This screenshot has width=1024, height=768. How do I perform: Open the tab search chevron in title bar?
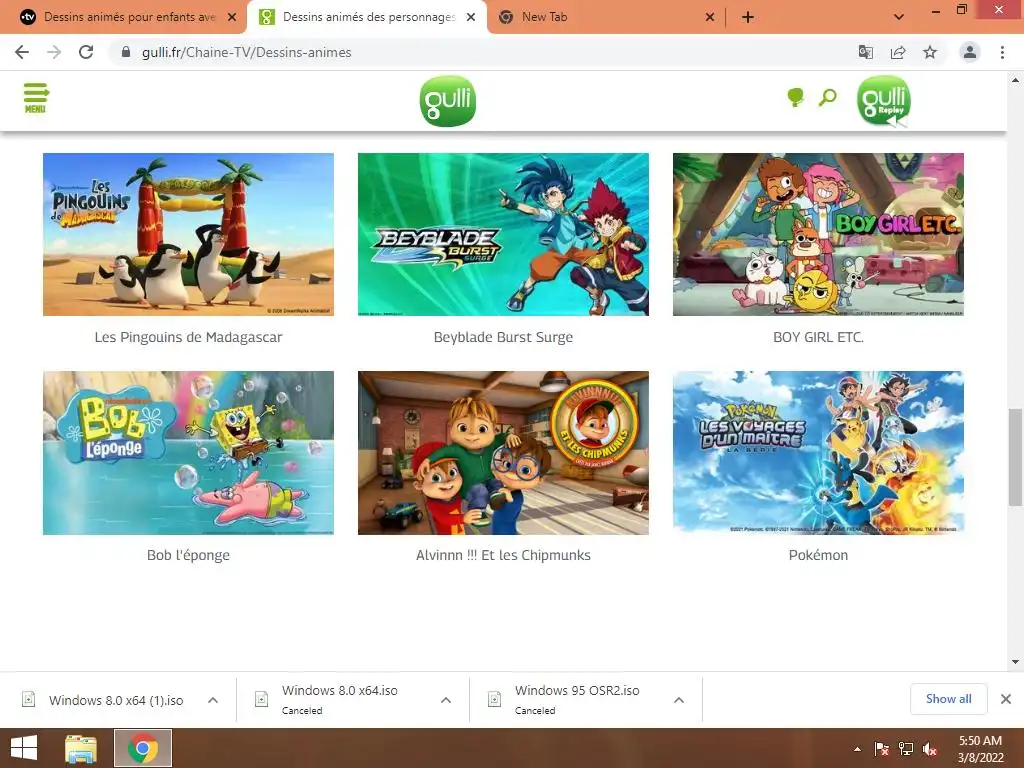899,17
